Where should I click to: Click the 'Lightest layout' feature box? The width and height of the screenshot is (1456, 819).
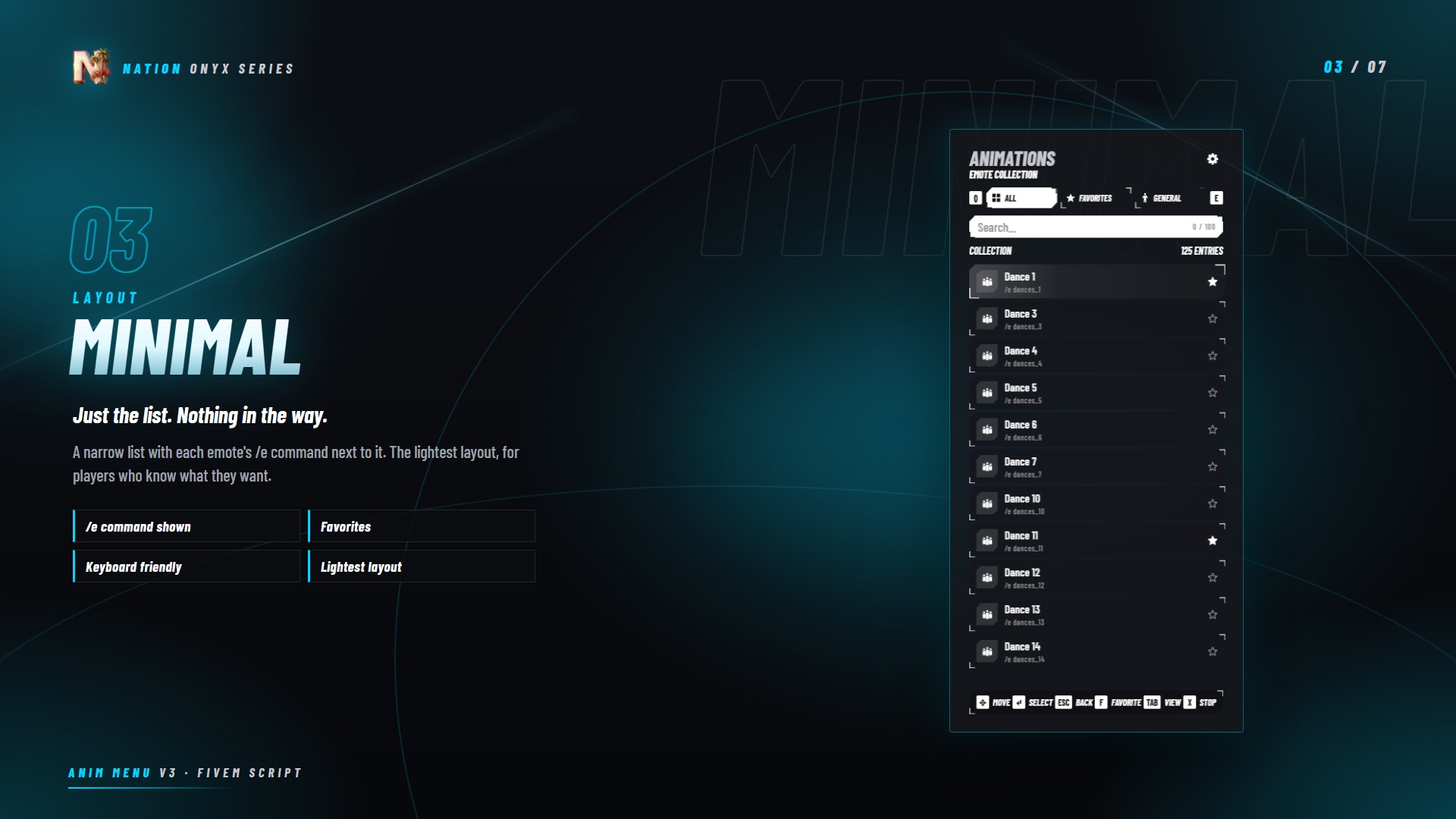click(x=422, y=566)
